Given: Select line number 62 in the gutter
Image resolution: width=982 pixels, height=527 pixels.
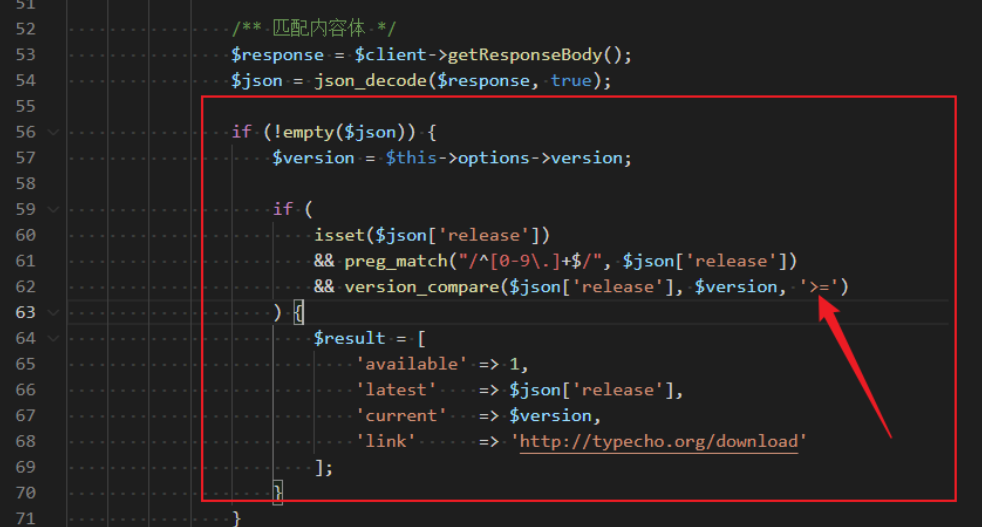Looking at the screenshot, I should 26,287.
